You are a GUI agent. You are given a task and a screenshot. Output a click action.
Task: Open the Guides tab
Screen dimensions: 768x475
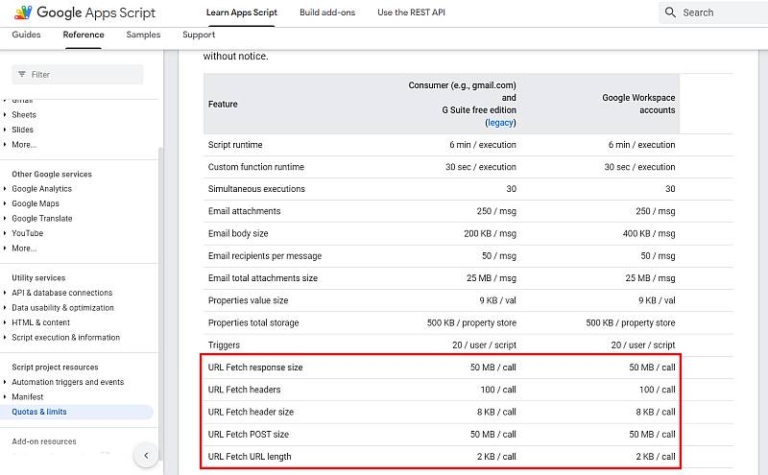click(26, 35)
